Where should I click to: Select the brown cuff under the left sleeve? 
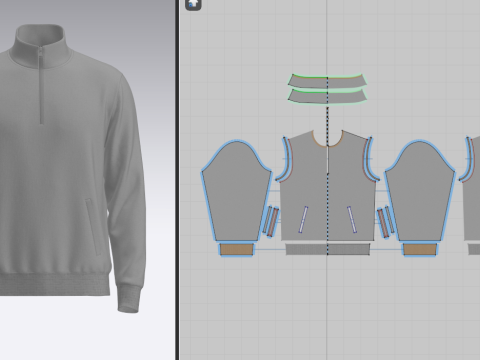pos(236,249)
